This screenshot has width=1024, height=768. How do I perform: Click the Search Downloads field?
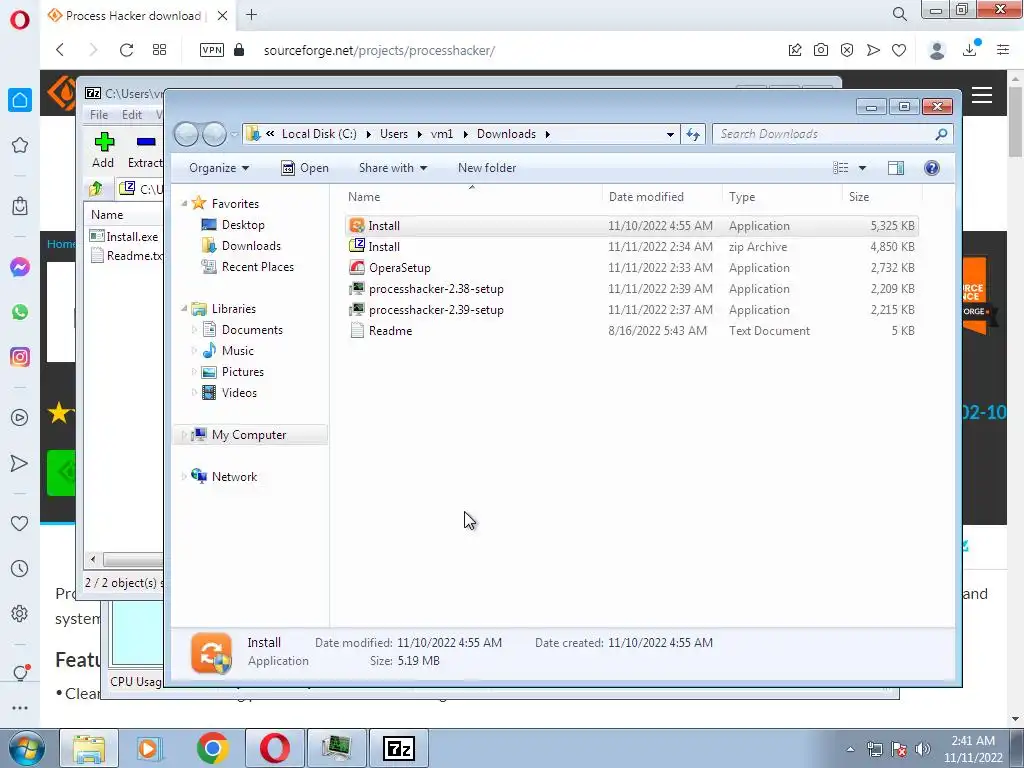[833, 134]
